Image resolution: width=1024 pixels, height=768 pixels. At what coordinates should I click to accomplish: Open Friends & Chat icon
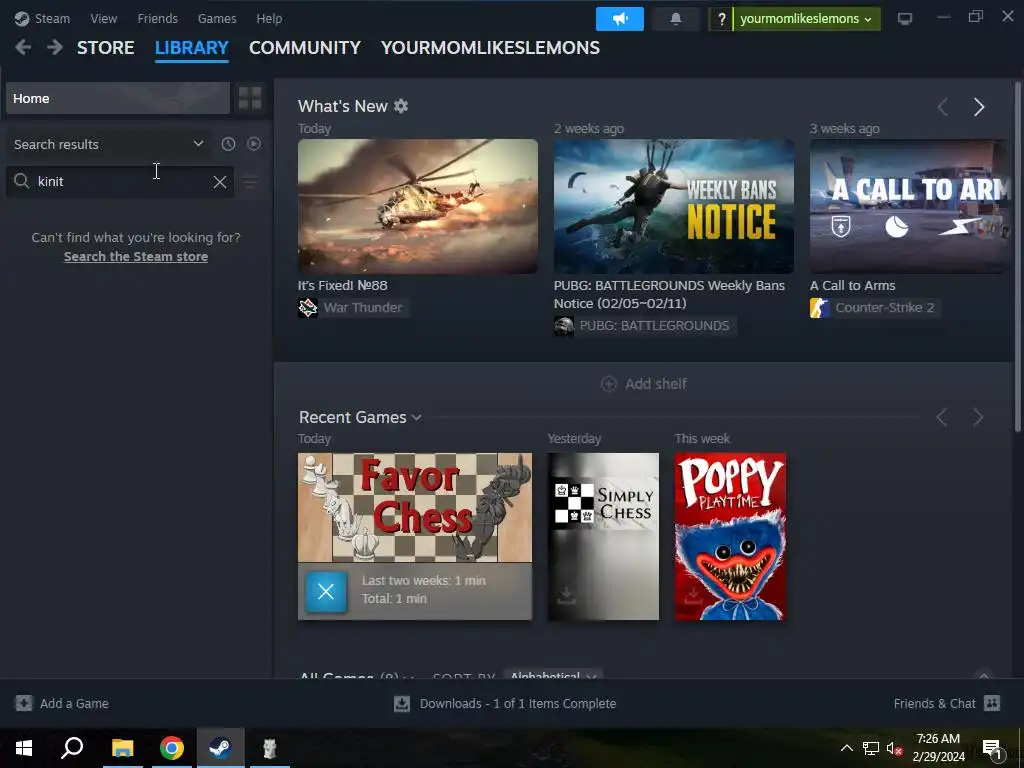click(992, 703)
